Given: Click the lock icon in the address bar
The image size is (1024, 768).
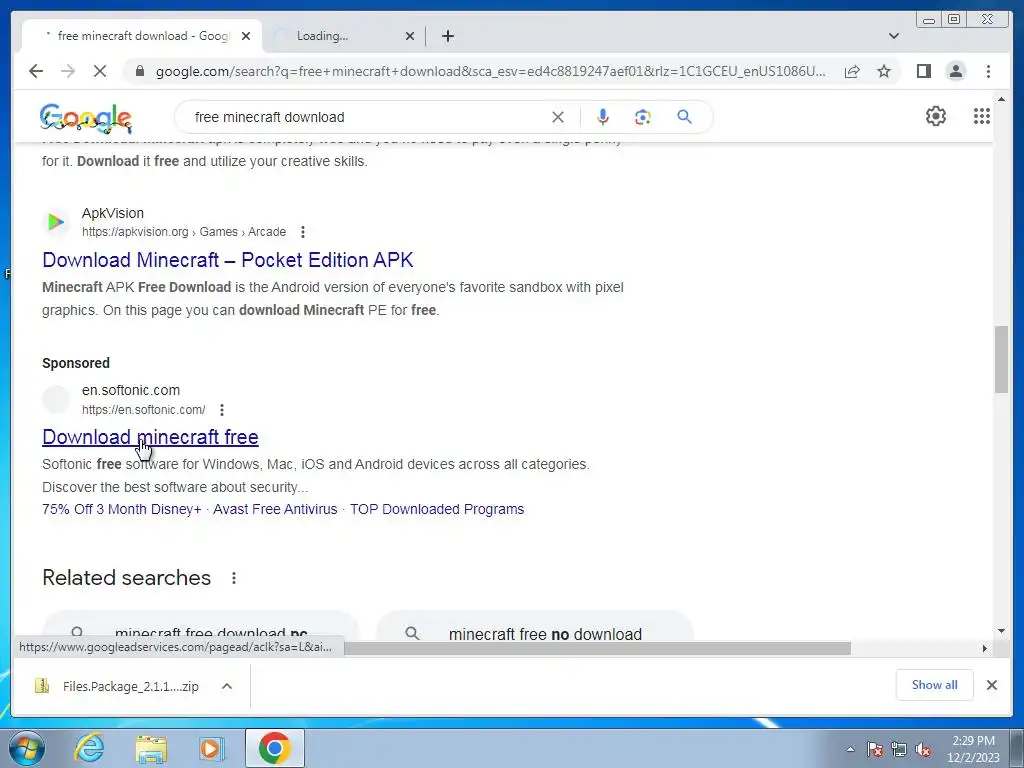Looking at the screenshot, I should coord(140,71).
